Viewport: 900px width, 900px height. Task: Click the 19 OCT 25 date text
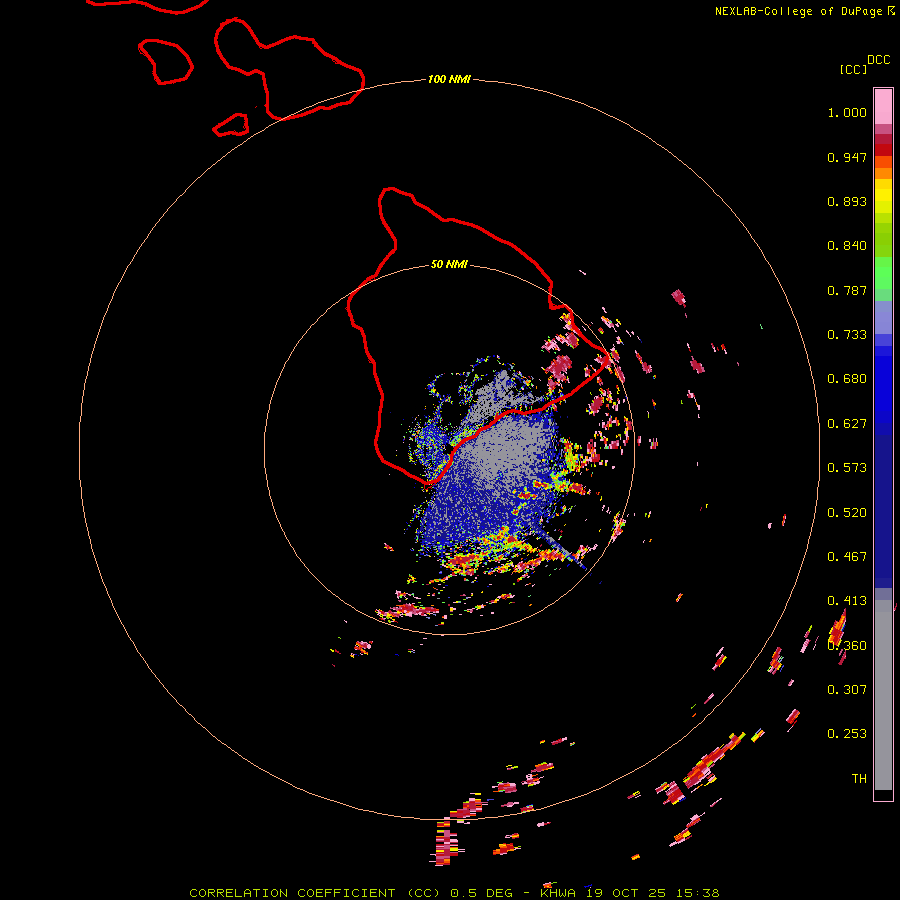626,893
